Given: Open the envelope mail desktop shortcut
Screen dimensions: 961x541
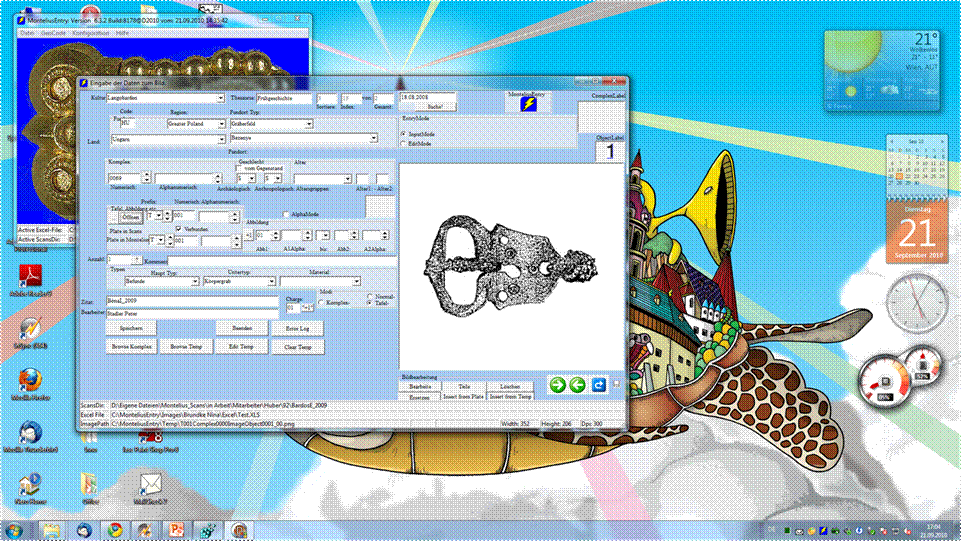Looking at the screenshot, I should click(x=150, y=489).
